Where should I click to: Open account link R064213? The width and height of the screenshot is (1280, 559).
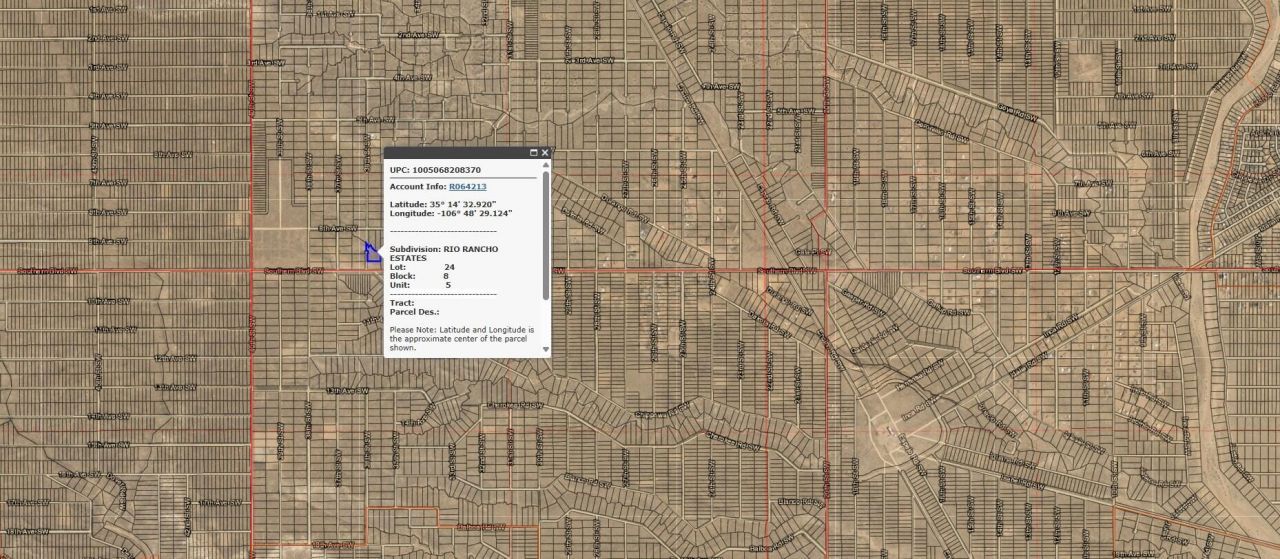[x=467, y=187]
